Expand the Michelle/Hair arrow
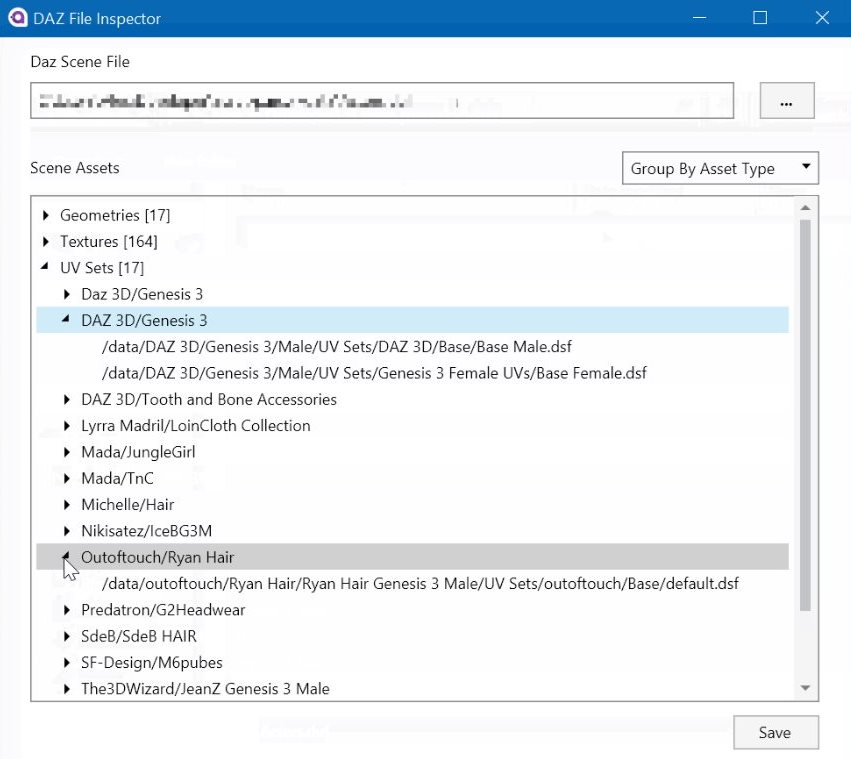 [67, 504]
